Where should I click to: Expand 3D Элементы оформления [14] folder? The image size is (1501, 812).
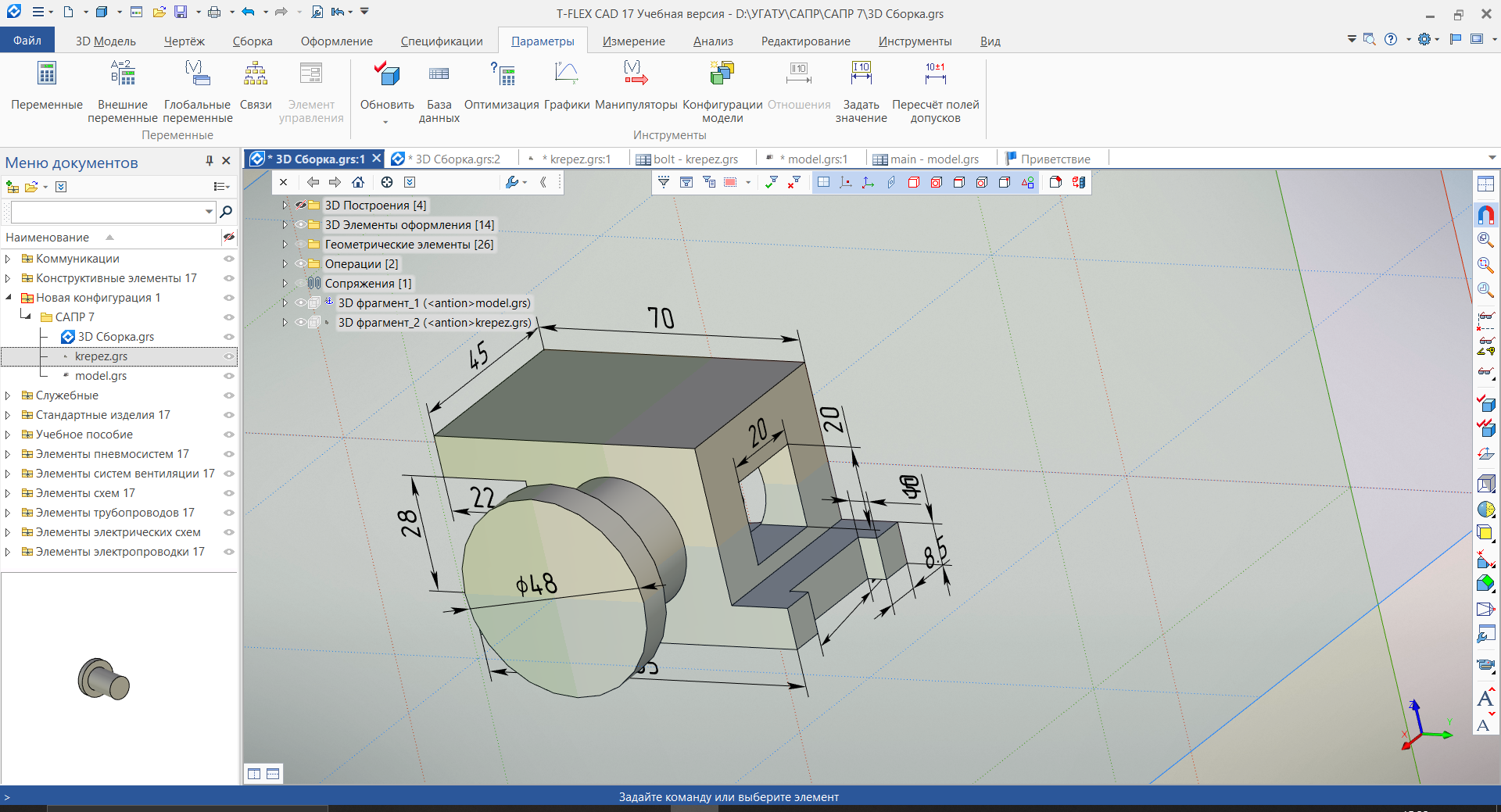(x=285, y=224)
